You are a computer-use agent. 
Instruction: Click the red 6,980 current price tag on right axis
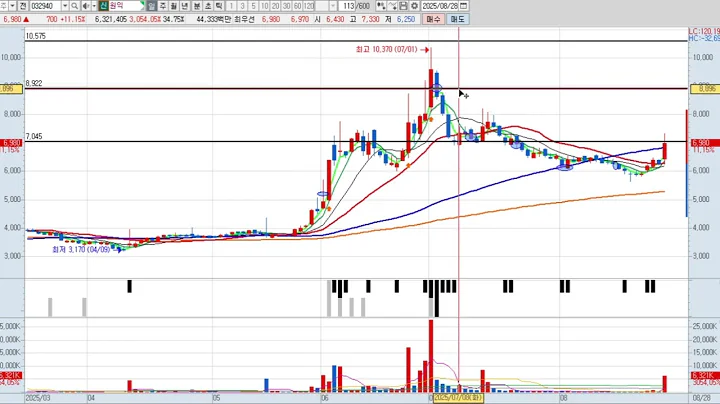(x=701, y=143)
